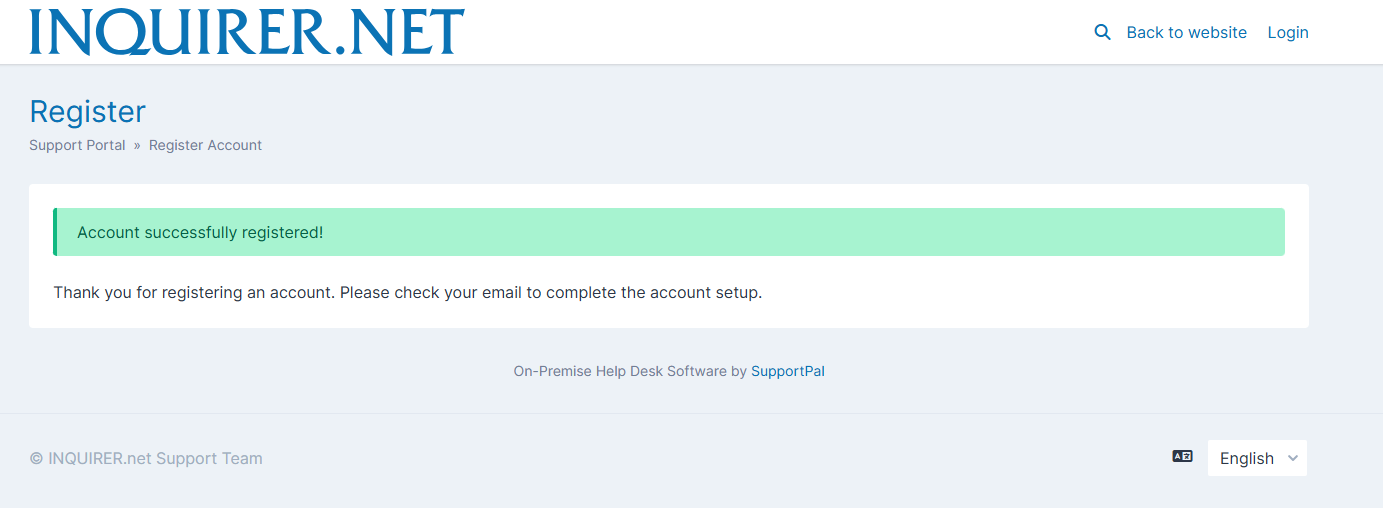
Task: Open the SupportPal link
Action: click(x=788, y=371)
